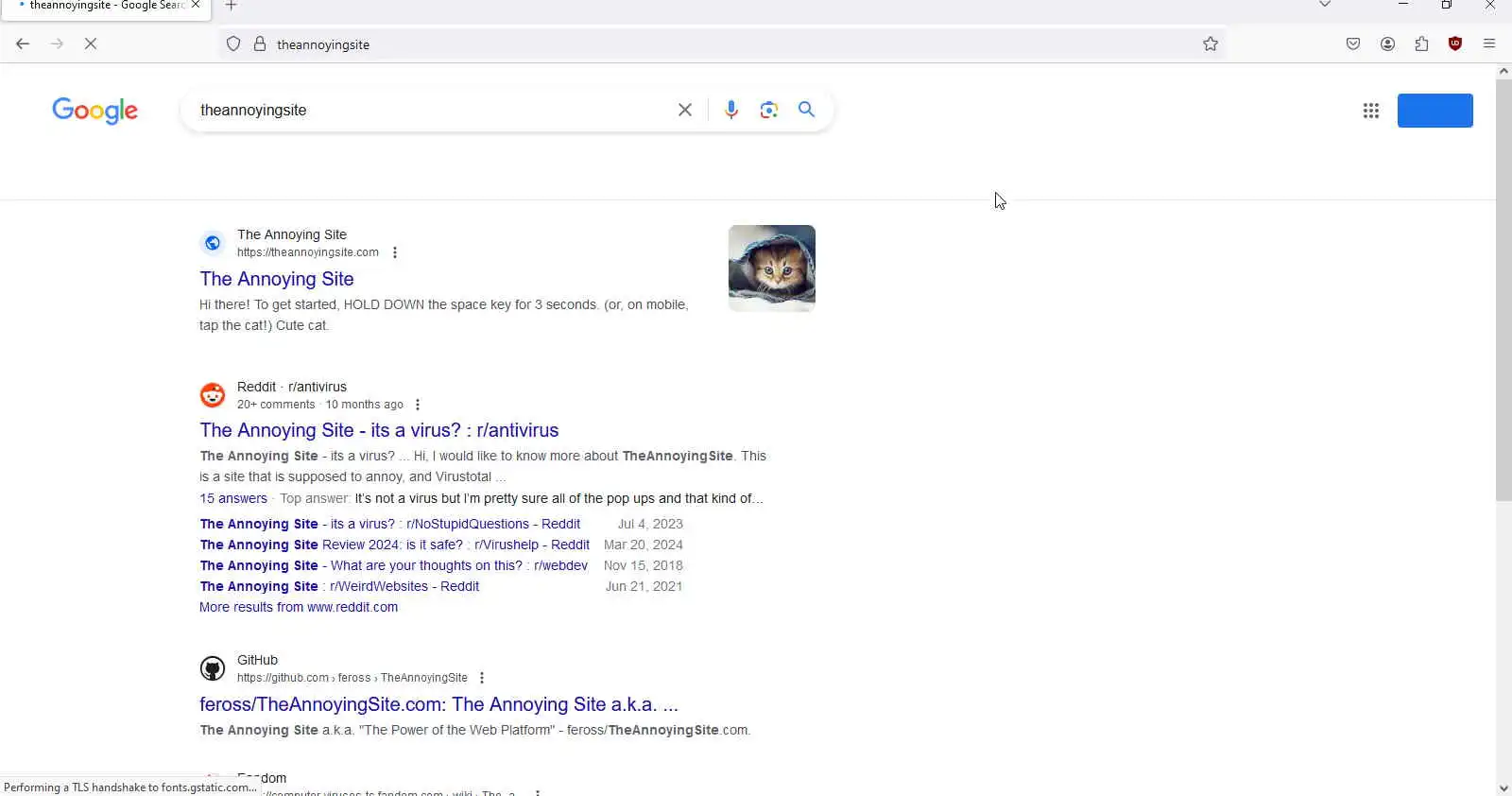The image size is (1512, 796).
Task: Go back to the previous page
Action: 23,44
